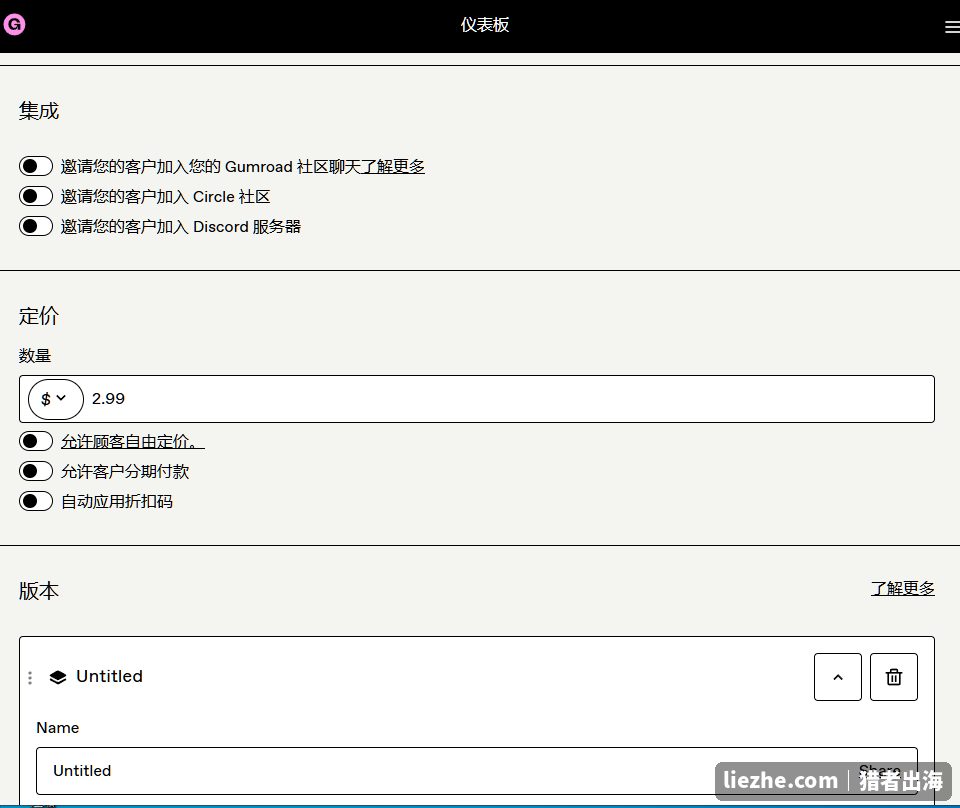
Task: Click the 邀请您的客户加入 Discord 服务器 label
Action: coord(181,226)
